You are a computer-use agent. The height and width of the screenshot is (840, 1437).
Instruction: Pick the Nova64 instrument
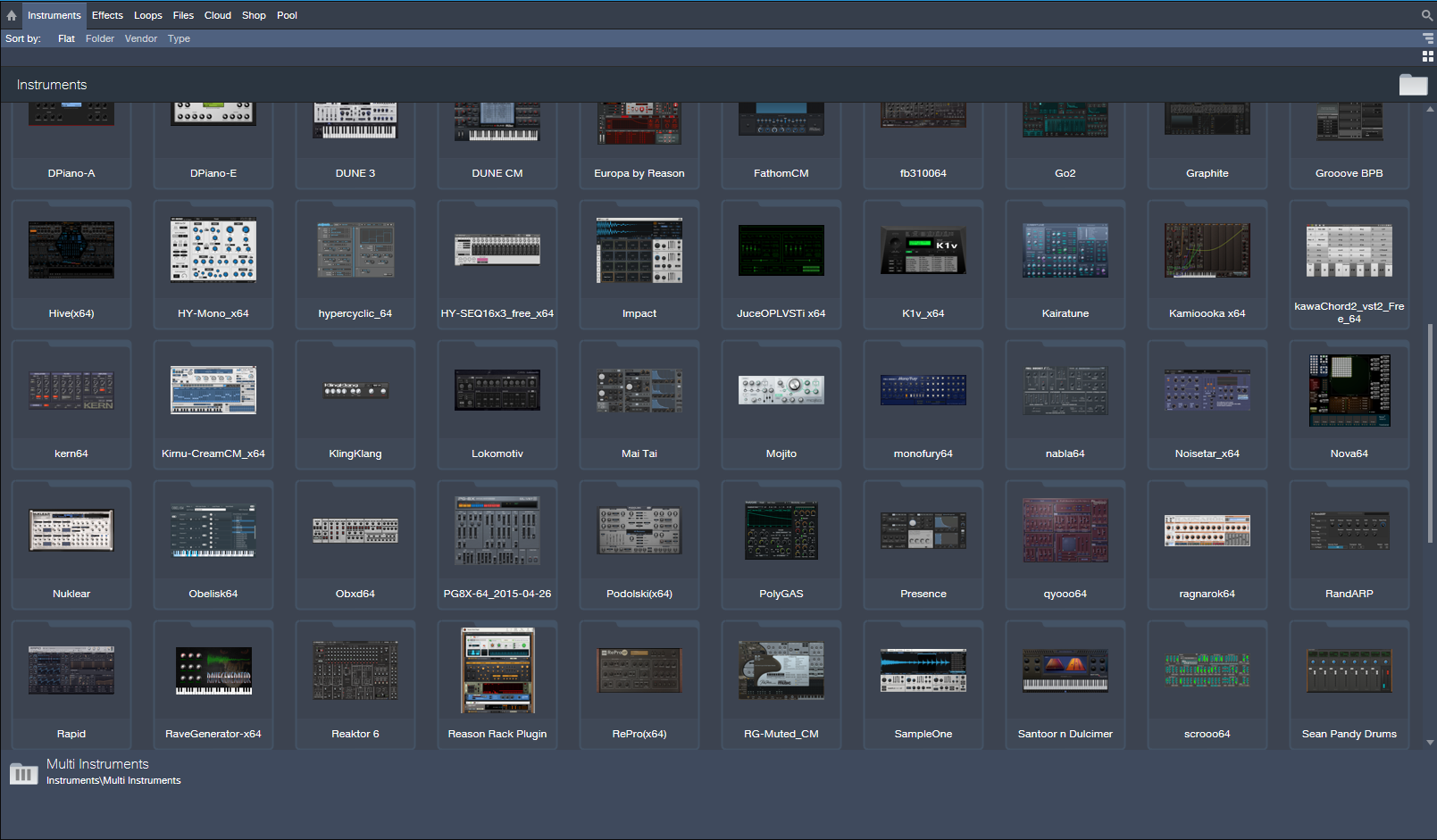pos(1349,405)
